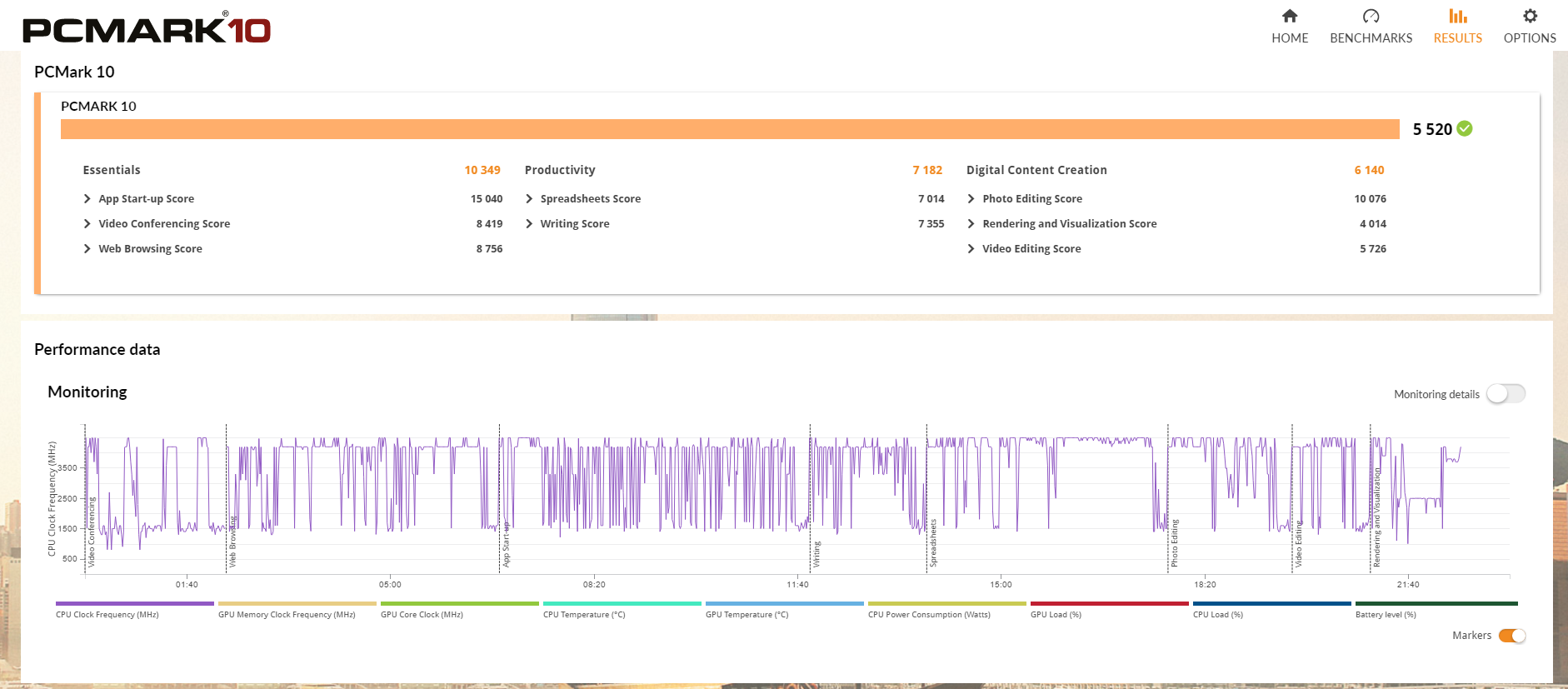Expand Video Conferencing Score chevron
1568x689 pixels.
pyautogui.click(x=87, y=223)
